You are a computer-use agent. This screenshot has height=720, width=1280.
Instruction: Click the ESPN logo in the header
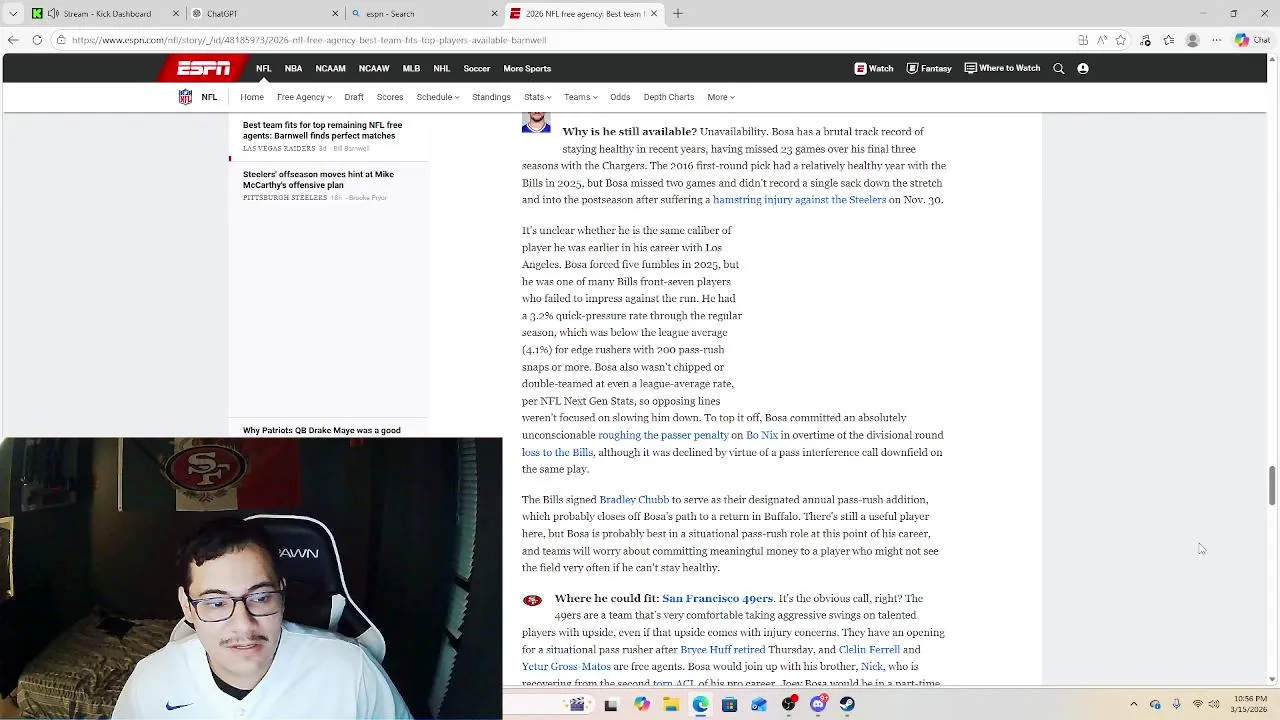point(204,68)
